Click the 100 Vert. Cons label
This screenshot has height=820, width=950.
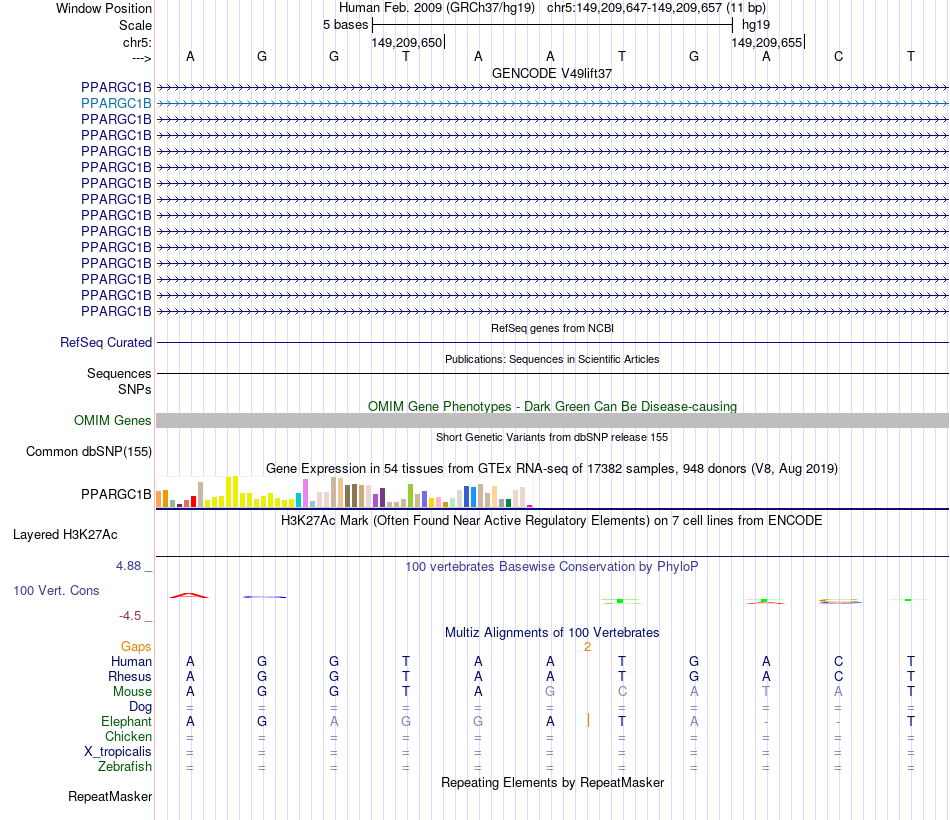tap(56, 590)
